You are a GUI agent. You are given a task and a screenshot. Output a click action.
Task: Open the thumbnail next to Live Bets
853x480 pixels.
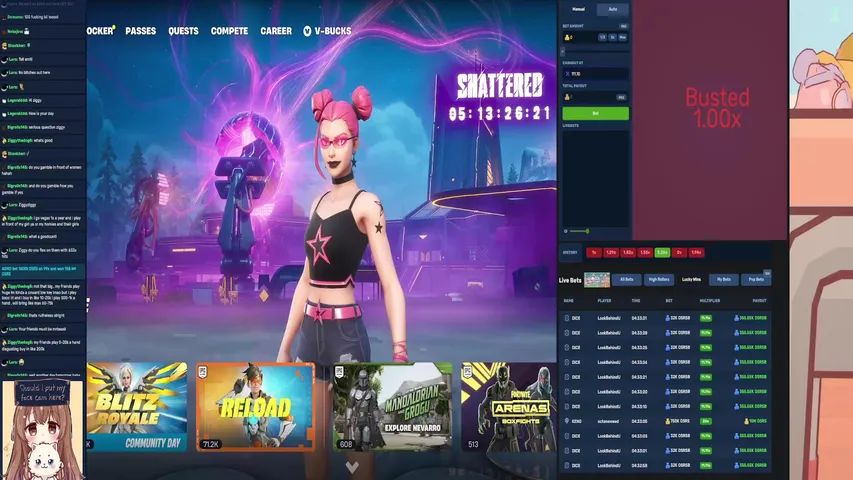[597, 280]
